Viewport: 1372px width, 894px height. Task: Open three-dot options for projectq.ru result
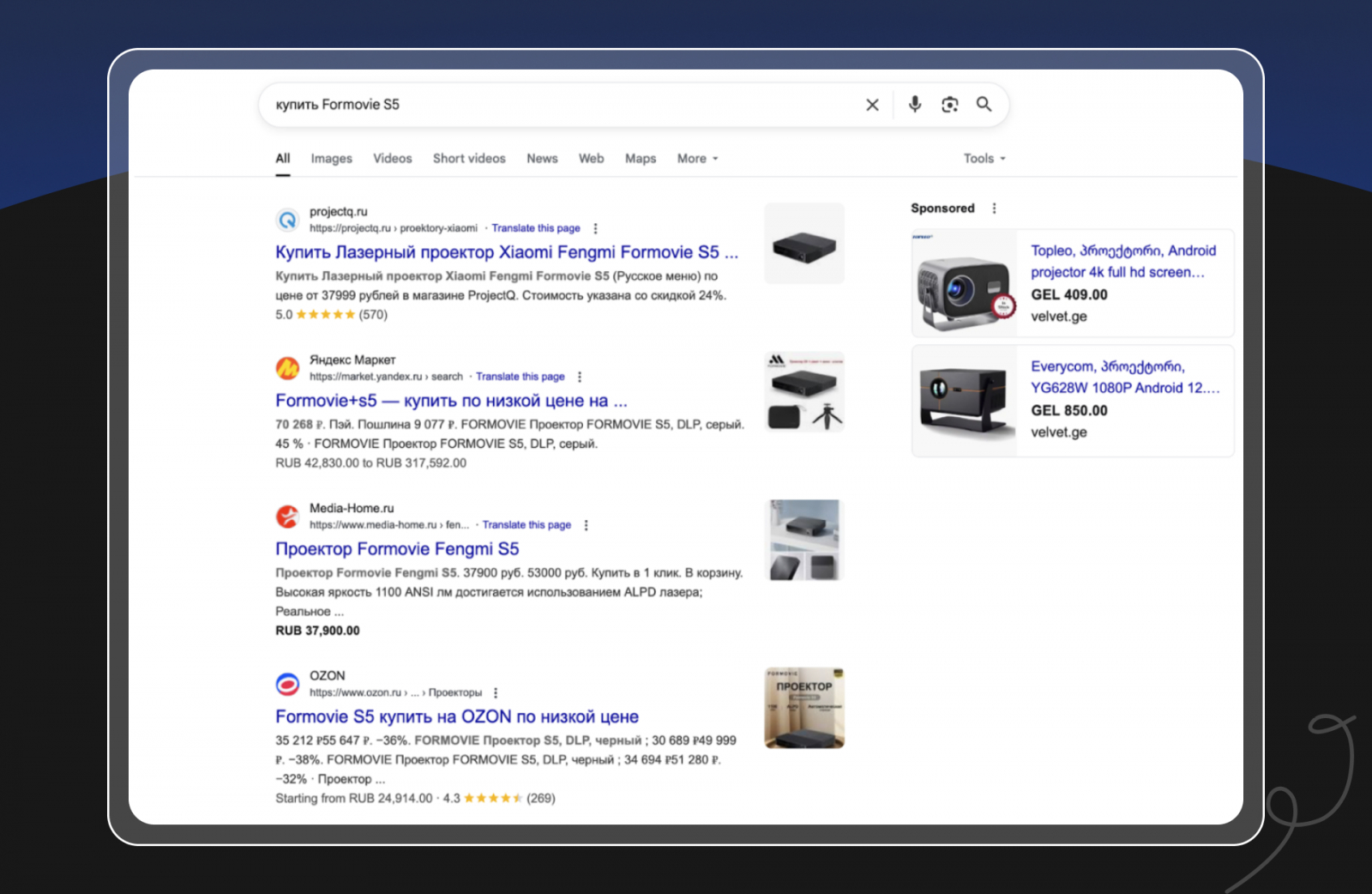596,228
